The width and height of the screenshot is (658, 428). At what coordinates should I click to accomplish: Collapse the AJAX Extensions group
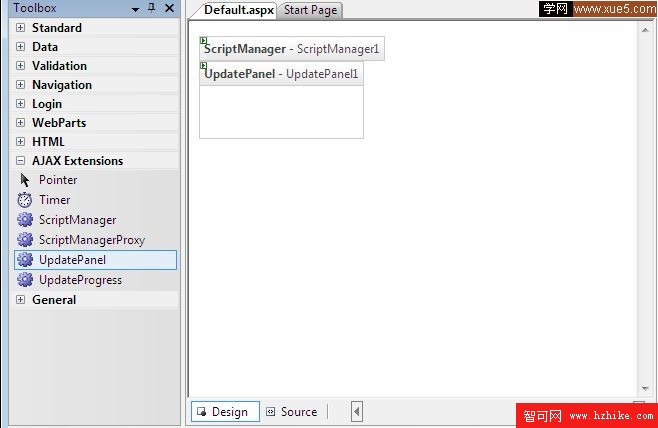20,161
